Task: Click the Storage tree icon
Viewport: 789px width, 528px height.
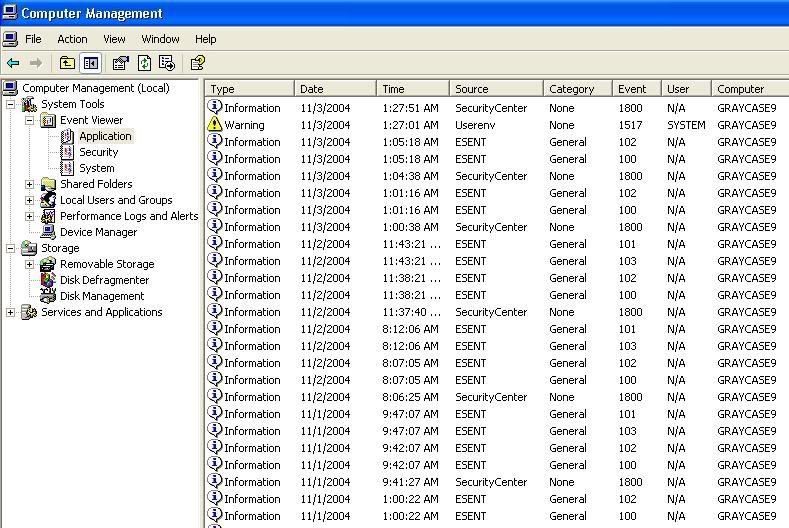Action: [29, 248]
